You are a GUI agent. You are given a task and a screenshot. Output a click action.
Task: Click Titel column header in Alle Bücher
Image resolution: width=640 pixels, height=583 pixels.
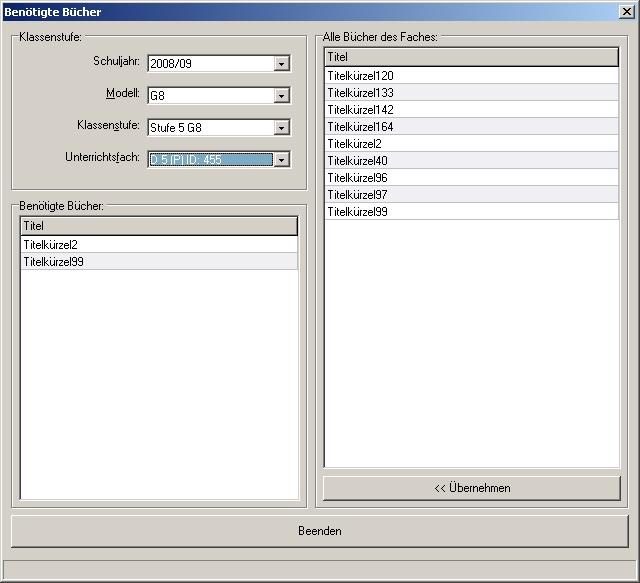point(471,59)
